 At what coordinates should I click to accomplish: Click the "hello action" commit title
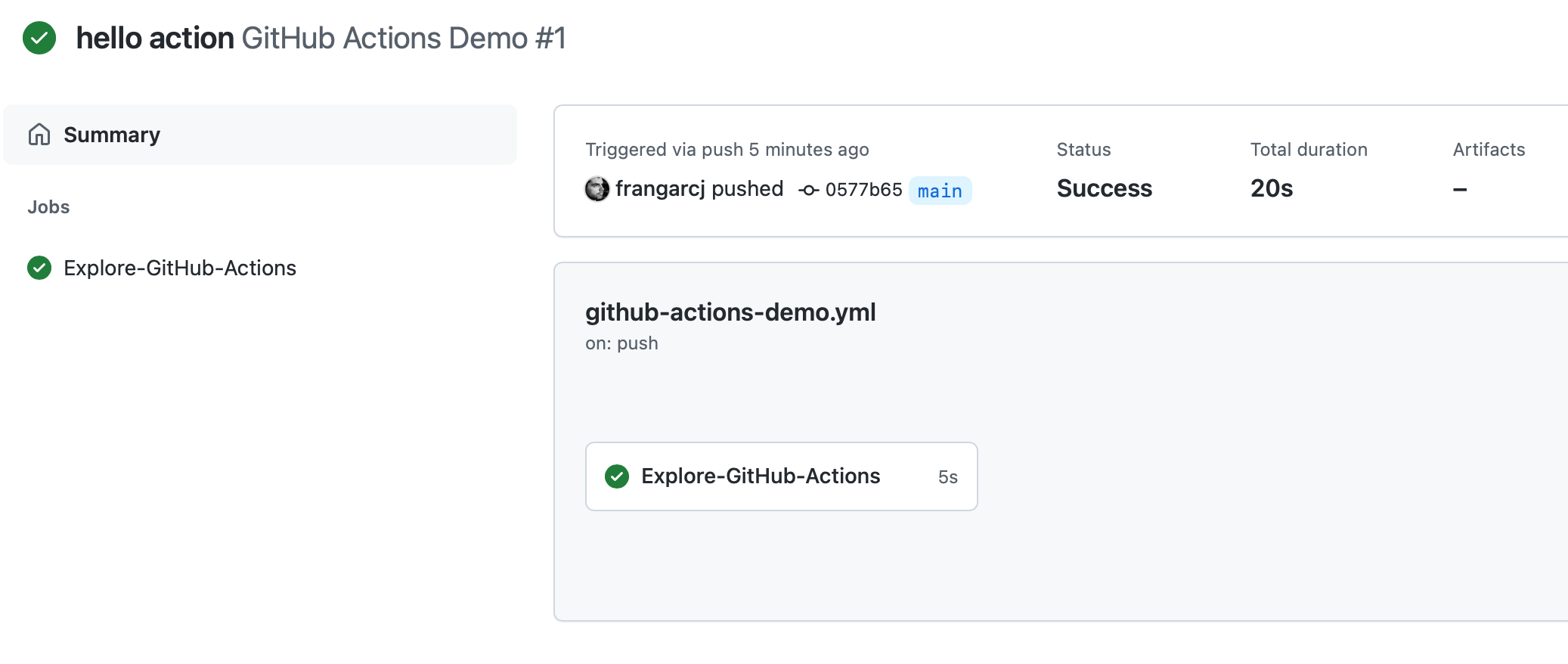pos(155,38)
